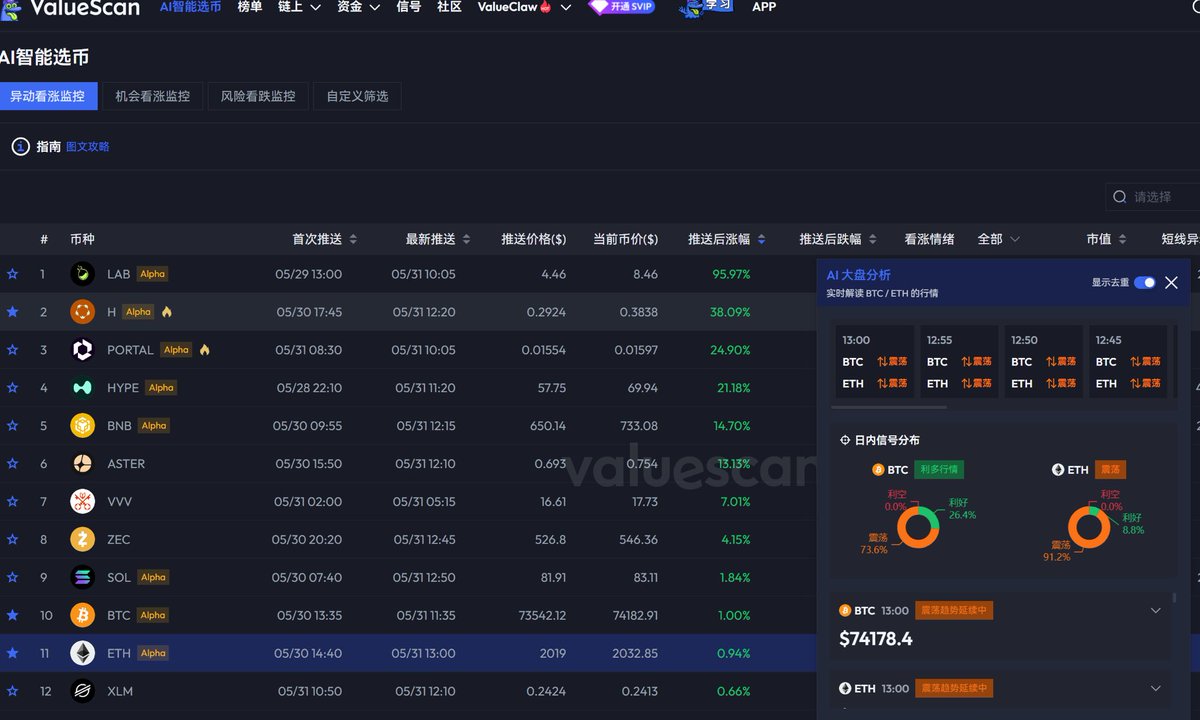Viewport: 1200px width, 720px height.
Task: Open the APP link
Action: click(x=764, y=7)
